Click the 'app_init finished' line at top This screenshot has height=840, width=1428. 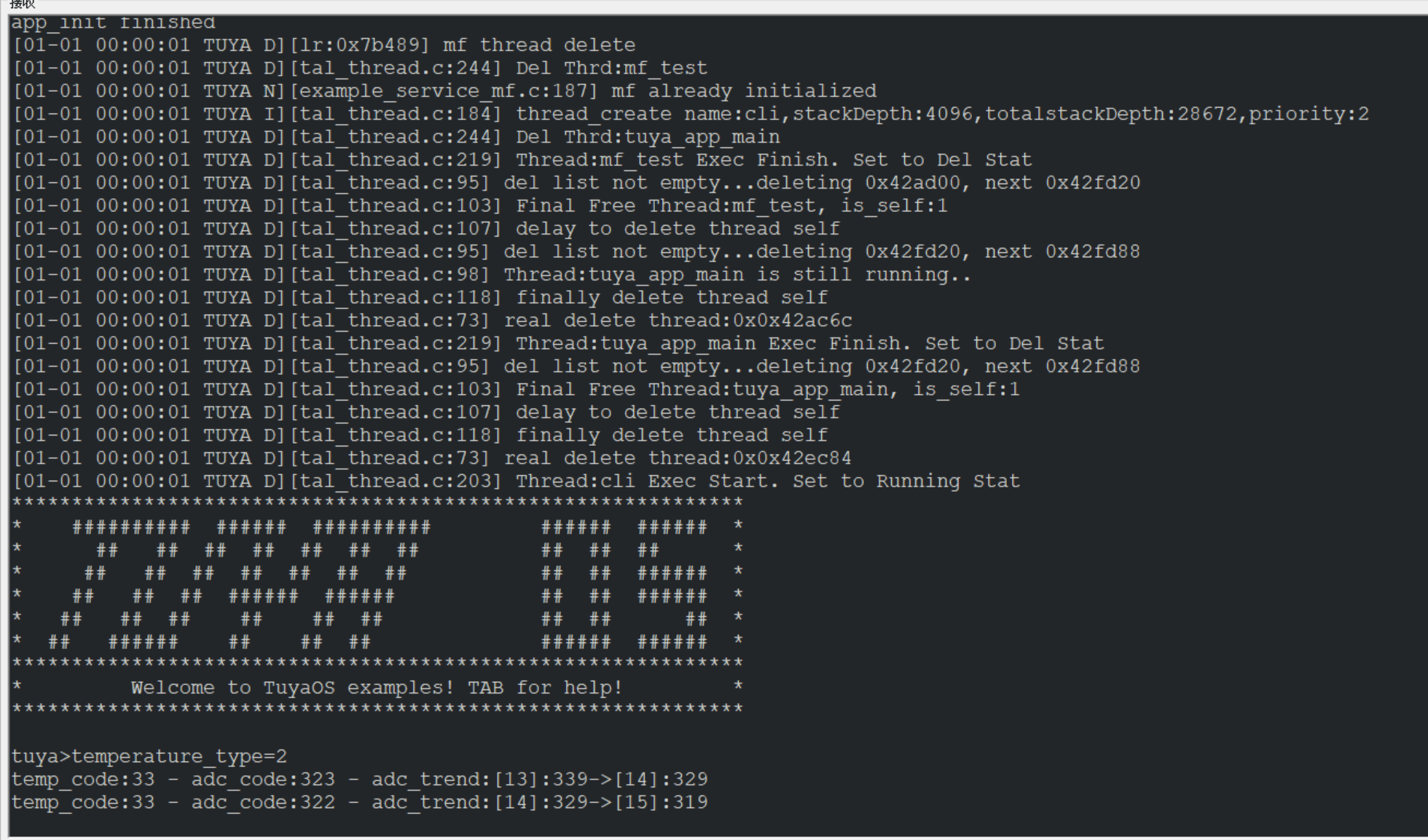pos(113,23)
